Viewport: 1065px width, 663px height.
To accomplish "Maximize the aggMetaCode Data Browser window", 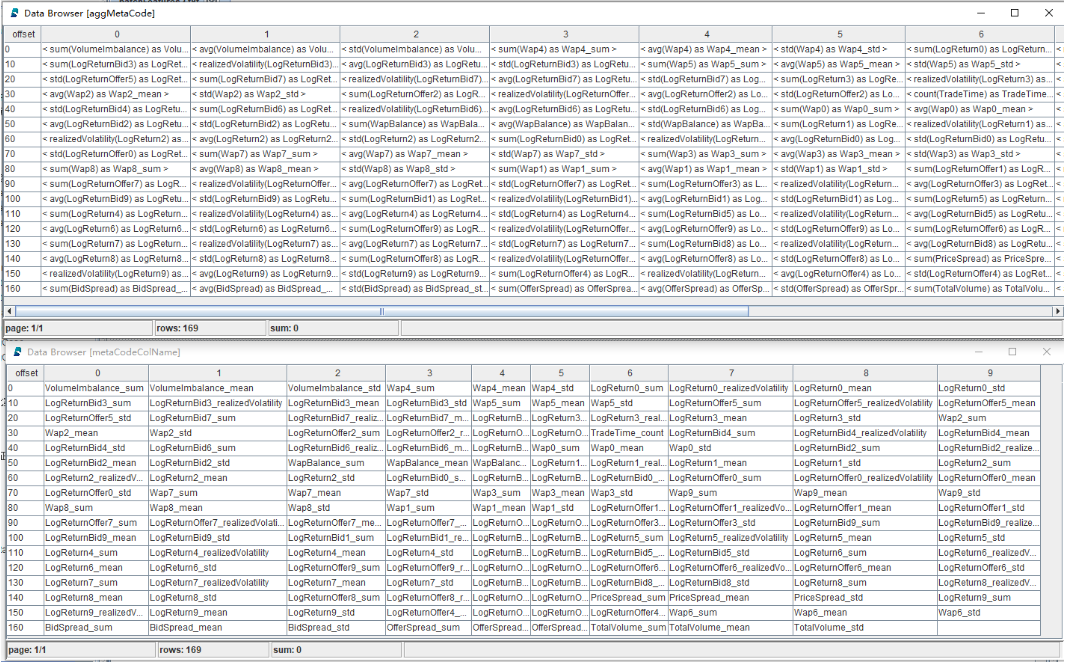I will [x=1015, y=13].
